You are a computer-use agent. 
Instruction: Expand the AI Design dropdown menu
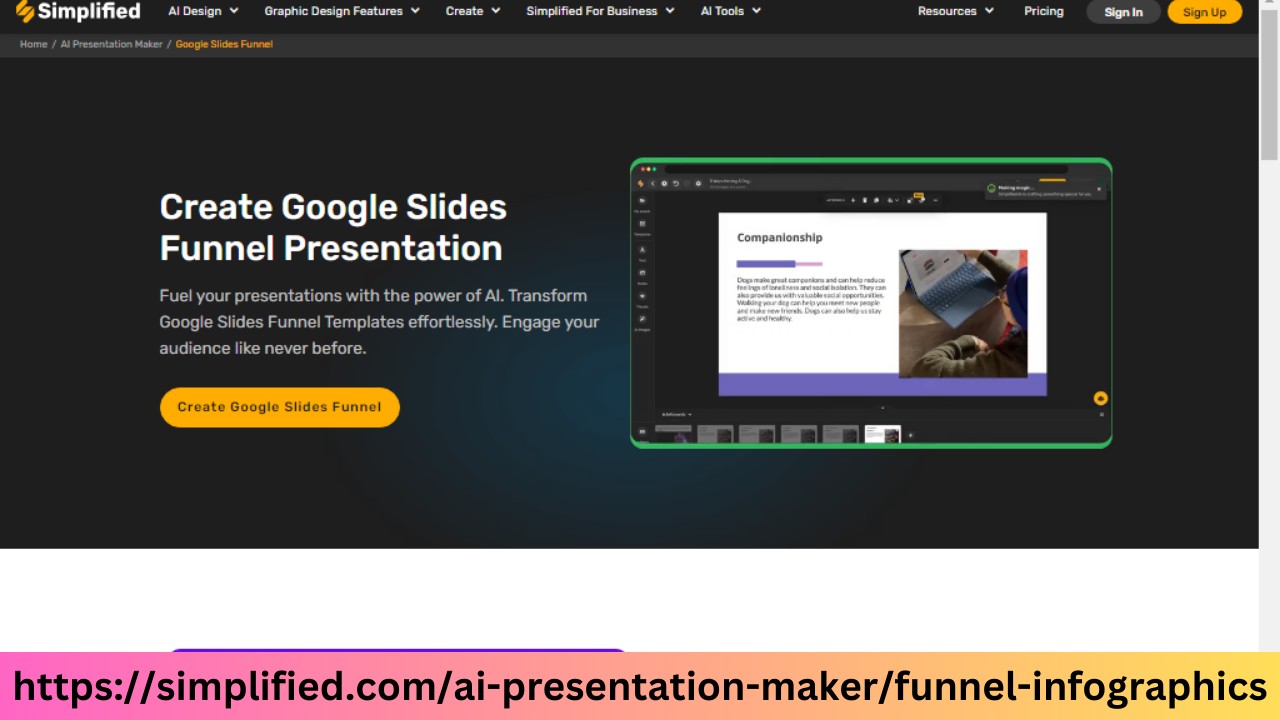click(x=203, y=11)
